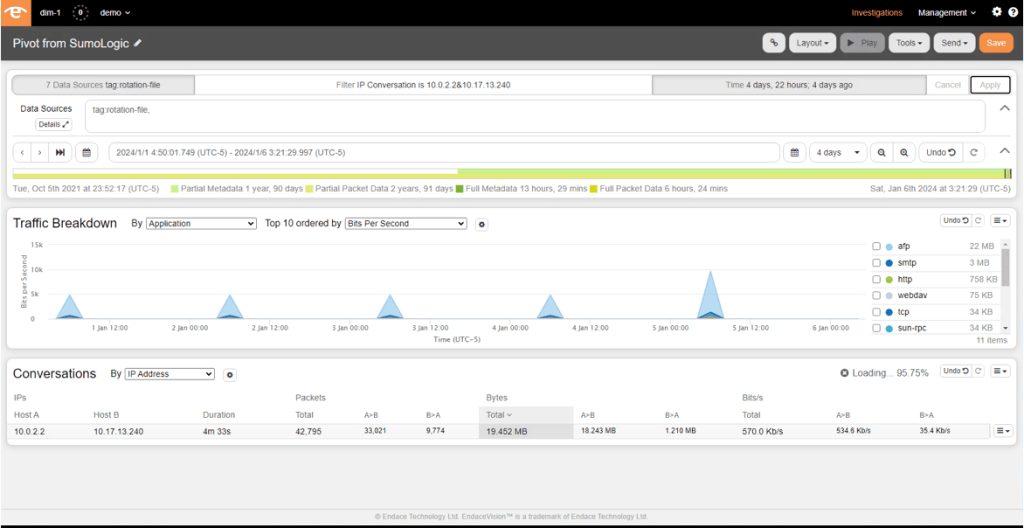
Task: Open the help question mark icon
Action: [1013, 12]
